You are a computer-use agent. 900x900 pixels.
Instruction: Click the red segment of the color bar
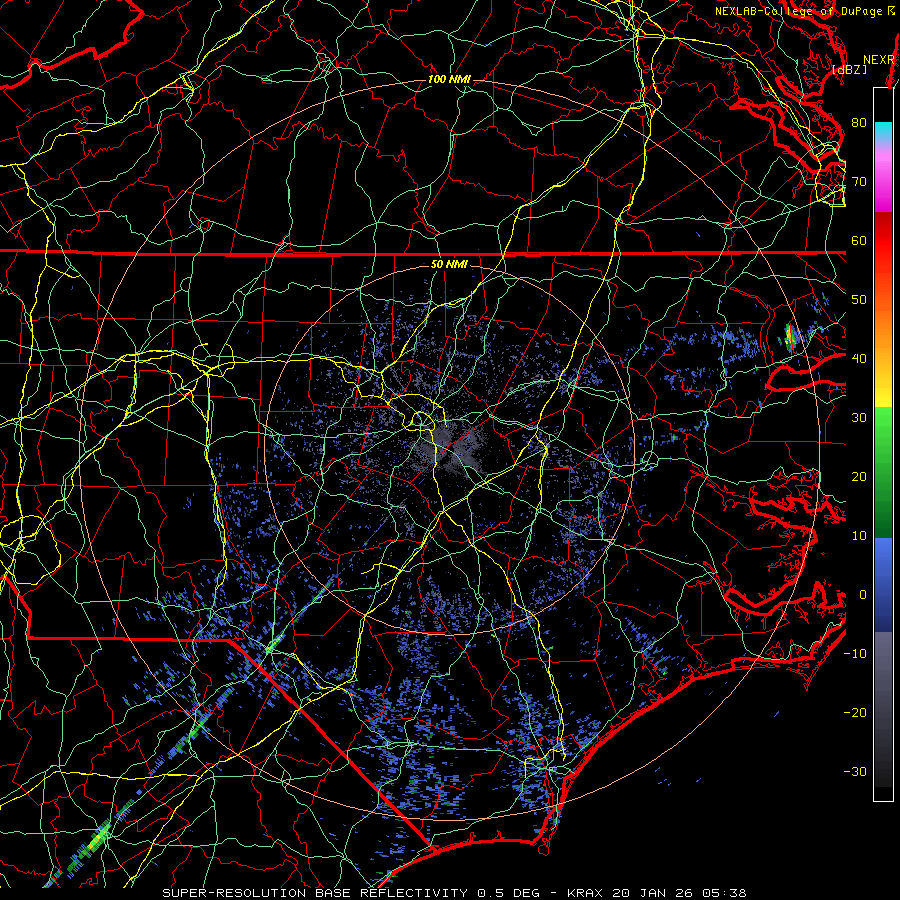883,241
